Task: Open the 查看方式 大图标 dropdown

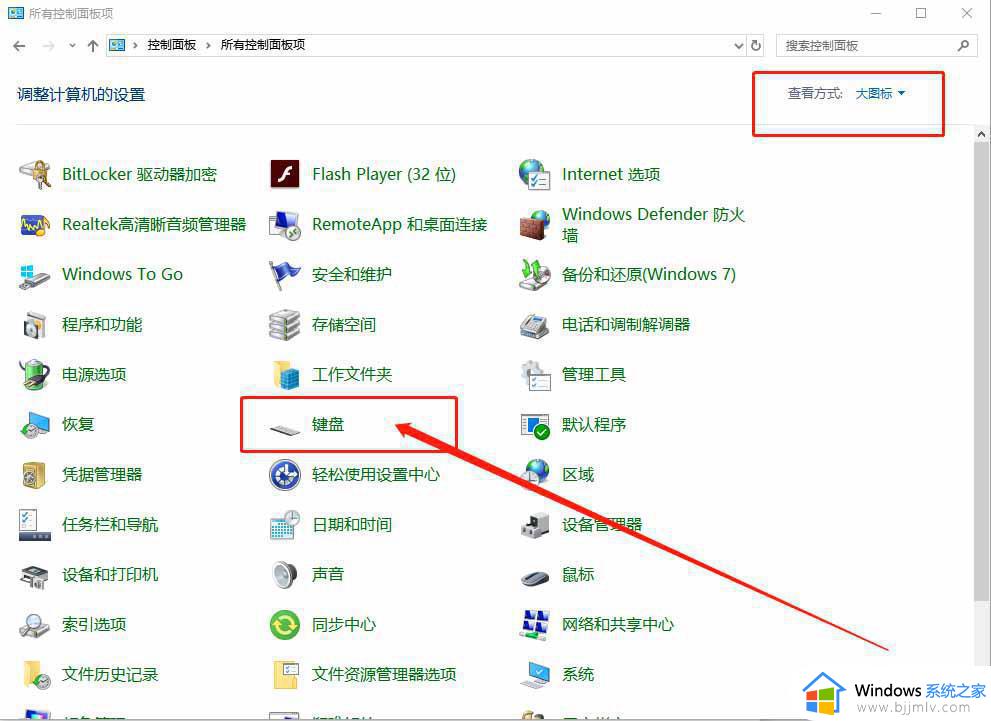Action: (880, 94)
